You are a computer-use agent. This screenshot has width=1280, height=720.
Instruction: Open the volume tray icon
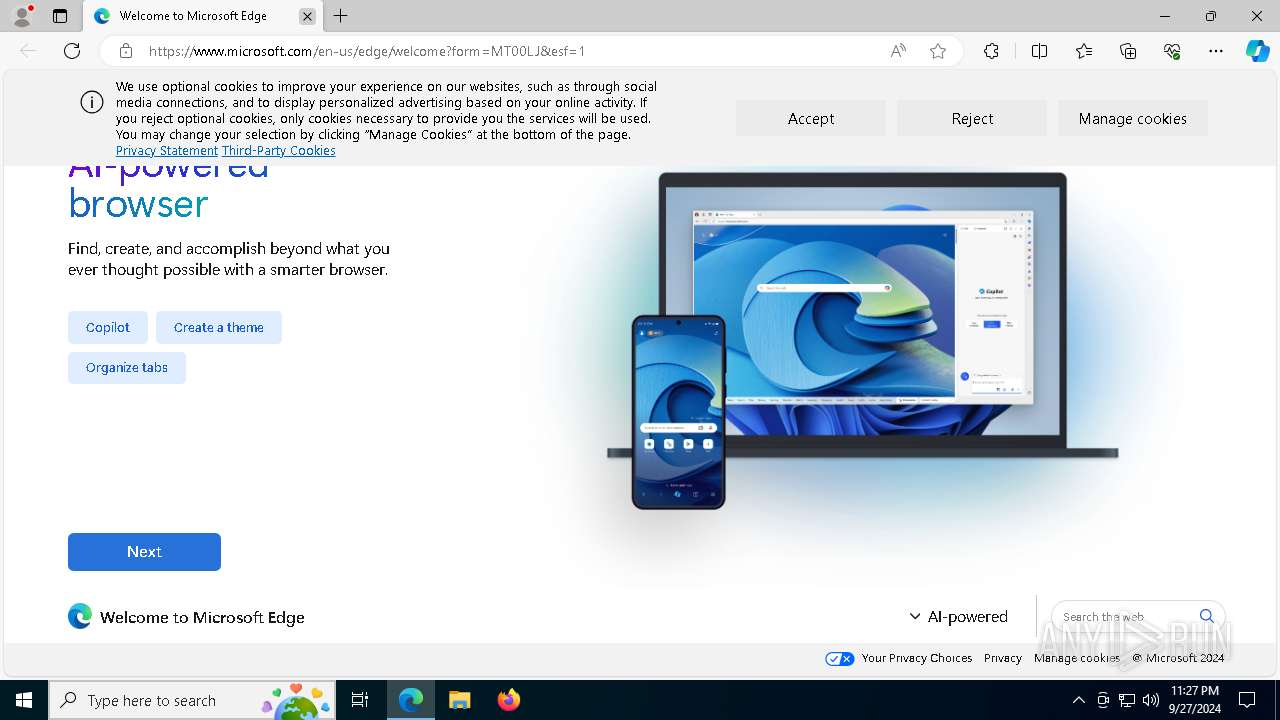[x=1151, y=700]
